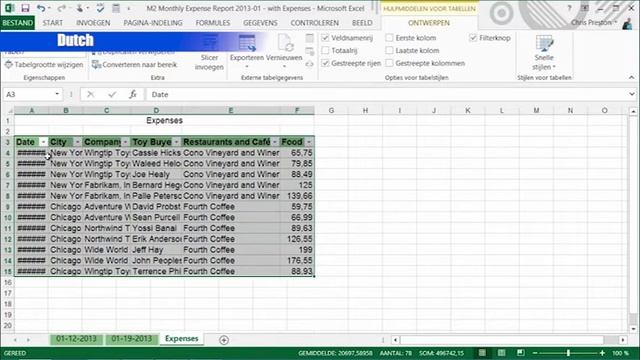Switch to the PAGINA-INDELING tab
The width and height of the screenshot is (640, 360).
(153, 23)
